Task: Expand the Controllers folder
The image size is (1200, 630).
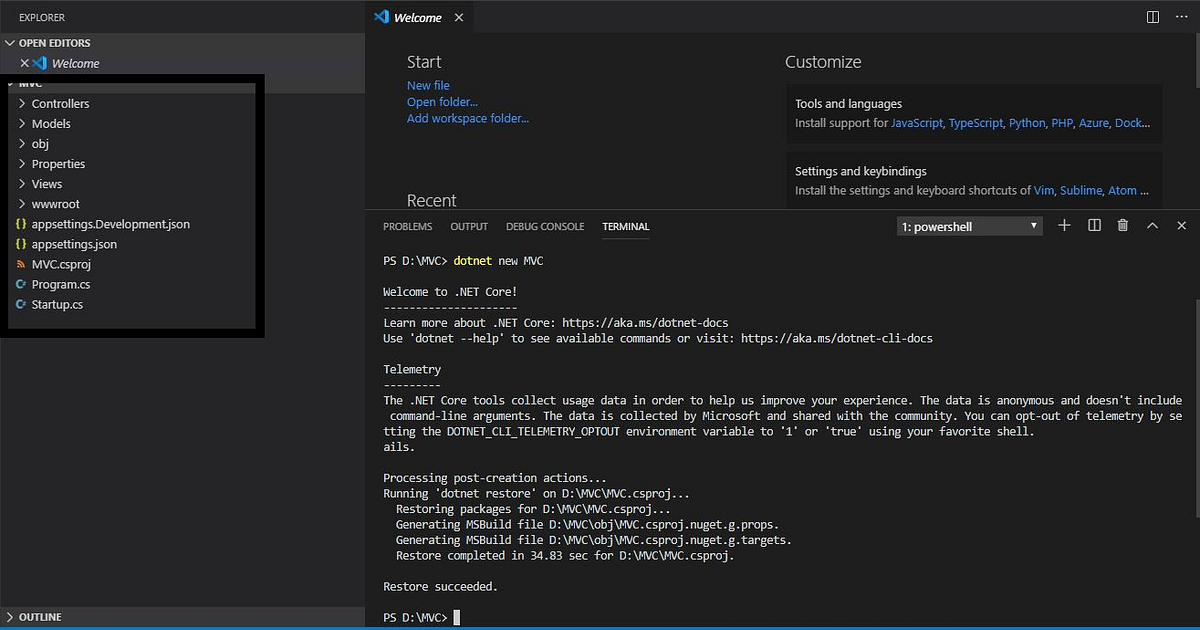Action: [60, 104]
